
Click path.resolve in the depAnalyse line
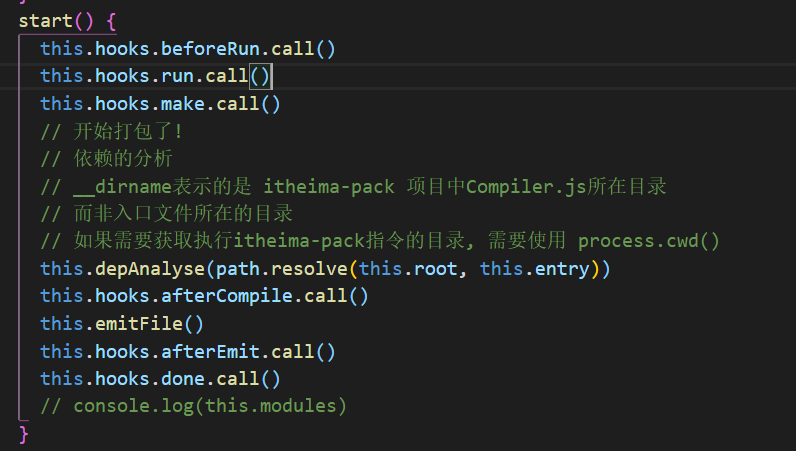click(x=282, y=269)
